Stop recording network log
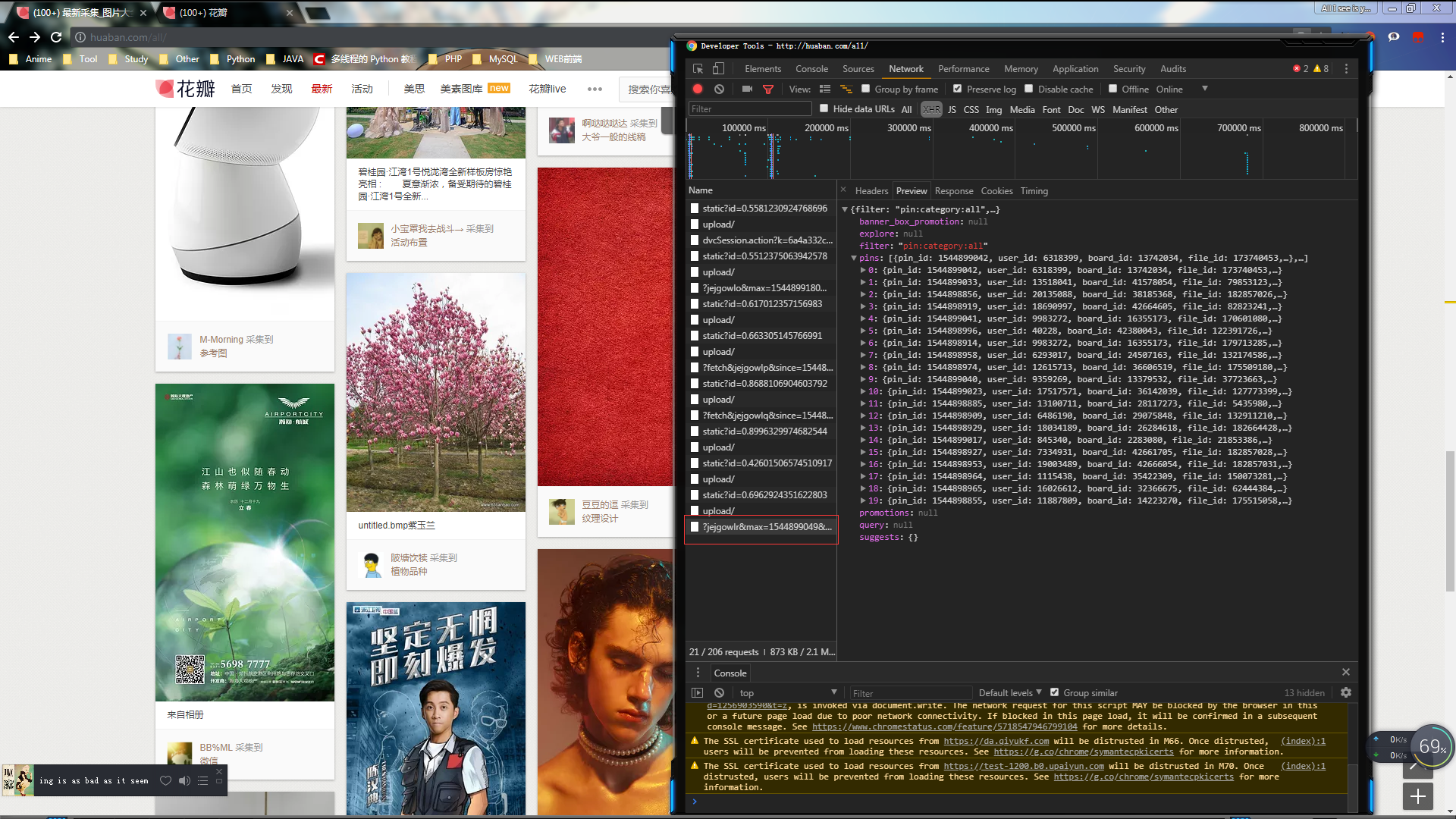 click(698, 89)
